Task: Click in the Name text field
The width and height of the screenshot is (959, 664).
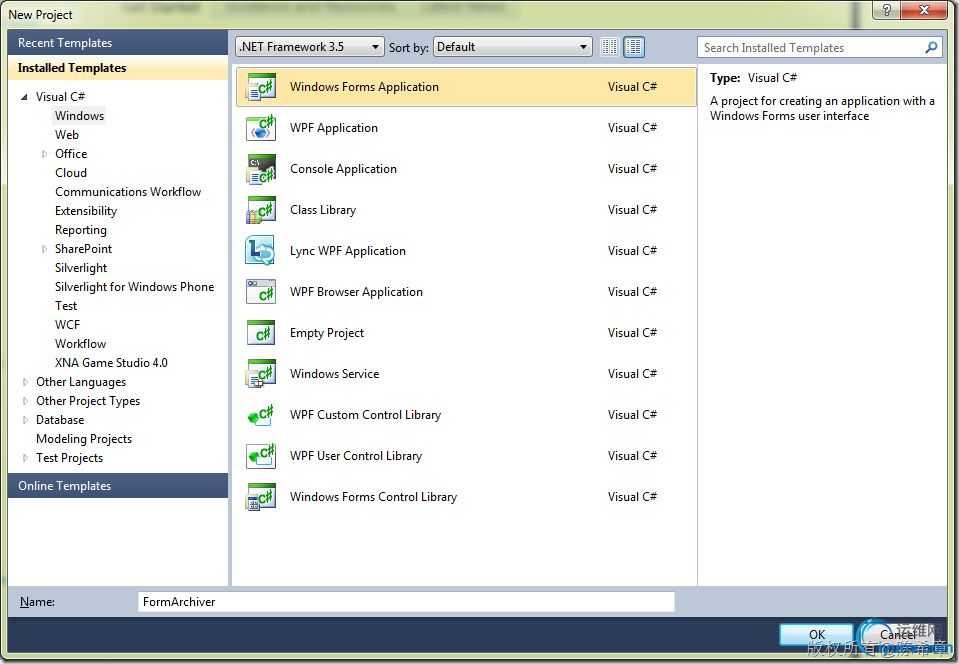Action: [x=406, y=602]
